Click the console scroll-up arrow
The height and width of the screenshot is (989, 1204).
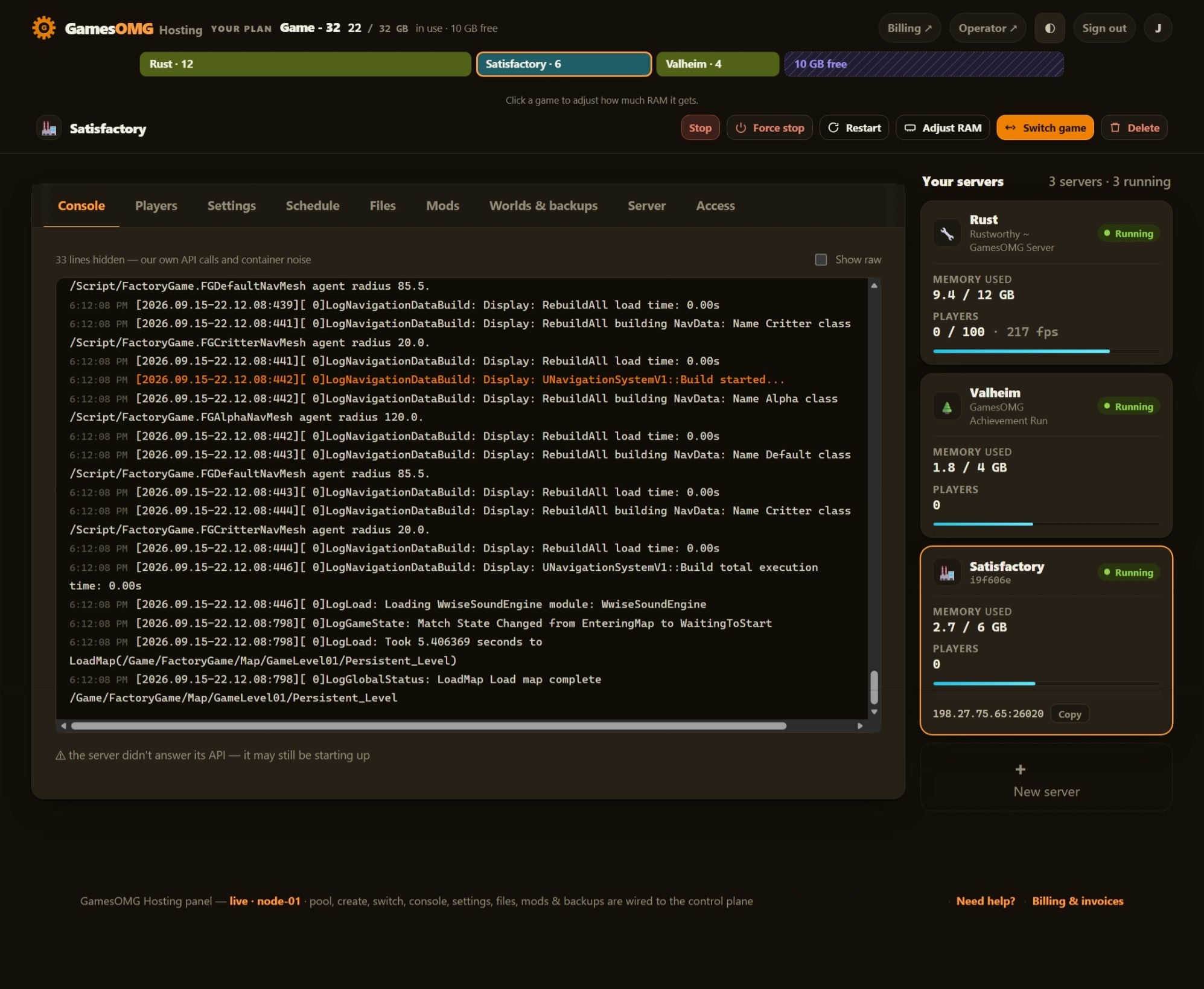[874, 285]
